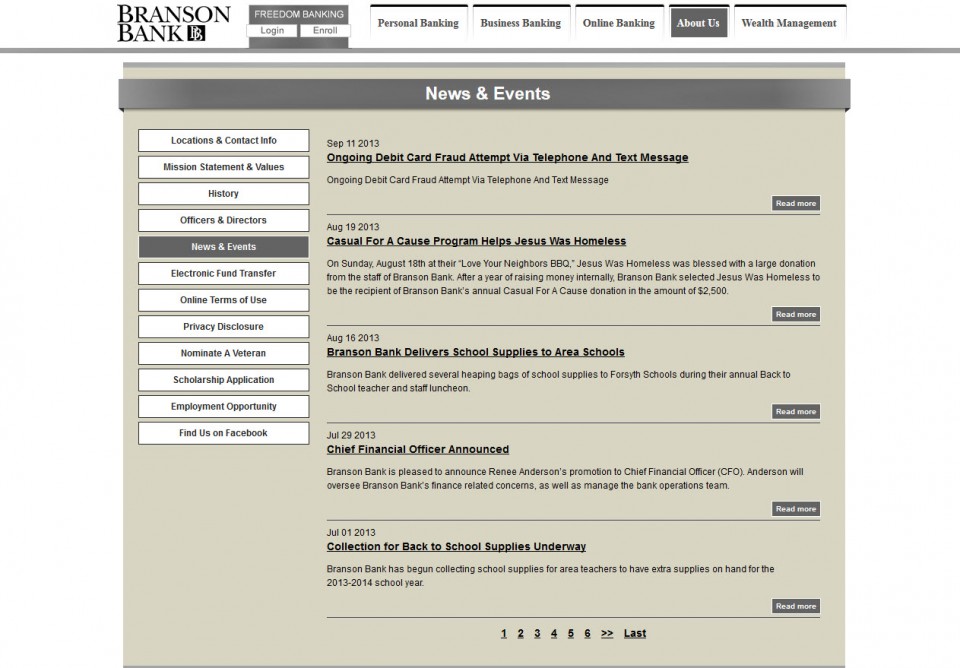960x668 pixels.
Task: Select News & Events sidebar item
Action: coord(223,247)
